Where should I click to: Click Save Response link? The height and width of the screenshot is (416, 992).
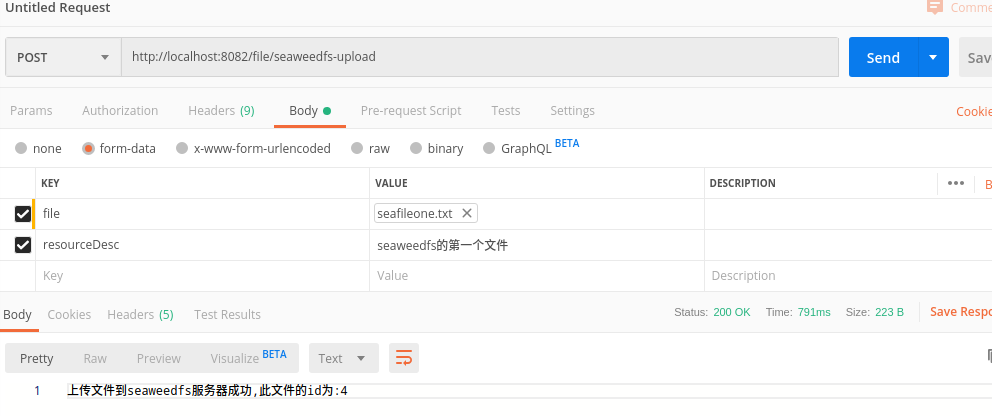click(960, 312)
